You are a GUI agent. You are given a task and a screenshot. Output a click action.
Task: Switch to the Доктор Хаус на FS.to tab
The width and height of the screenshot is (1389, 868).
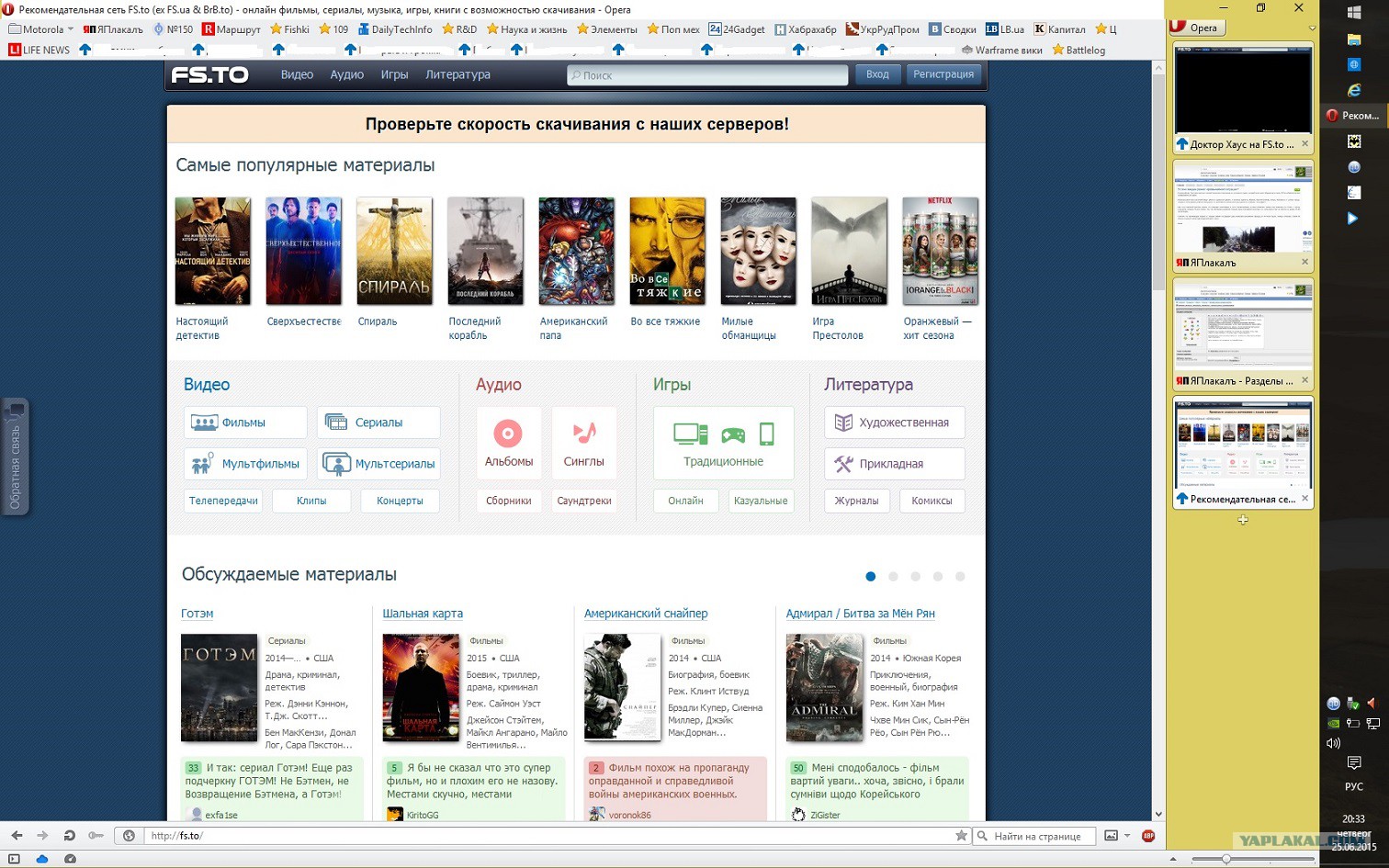pyautogui.click(x=1243, y=99)
